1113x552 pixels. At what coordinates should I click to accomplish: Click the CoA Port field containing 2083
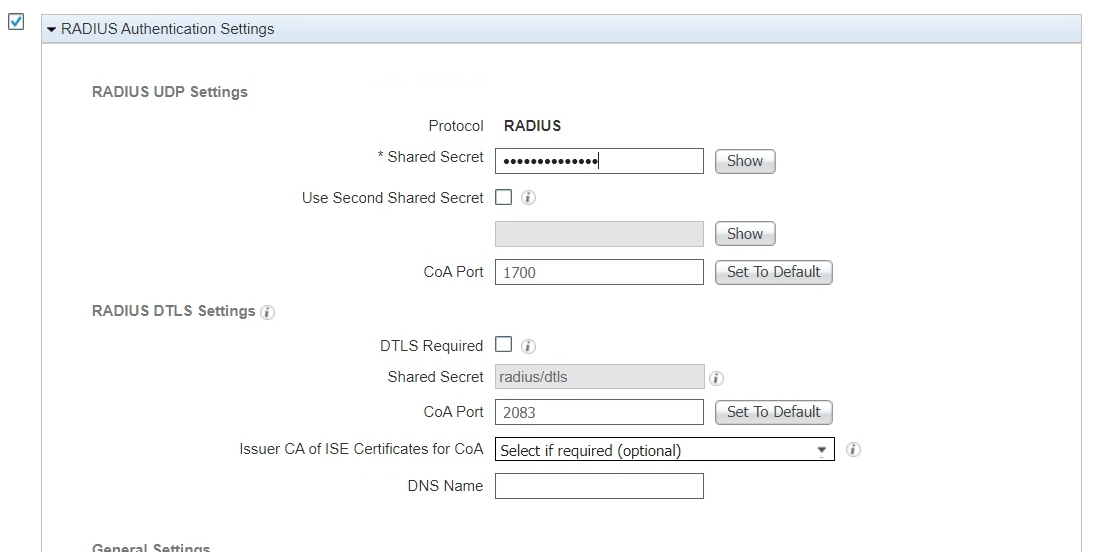599,412
